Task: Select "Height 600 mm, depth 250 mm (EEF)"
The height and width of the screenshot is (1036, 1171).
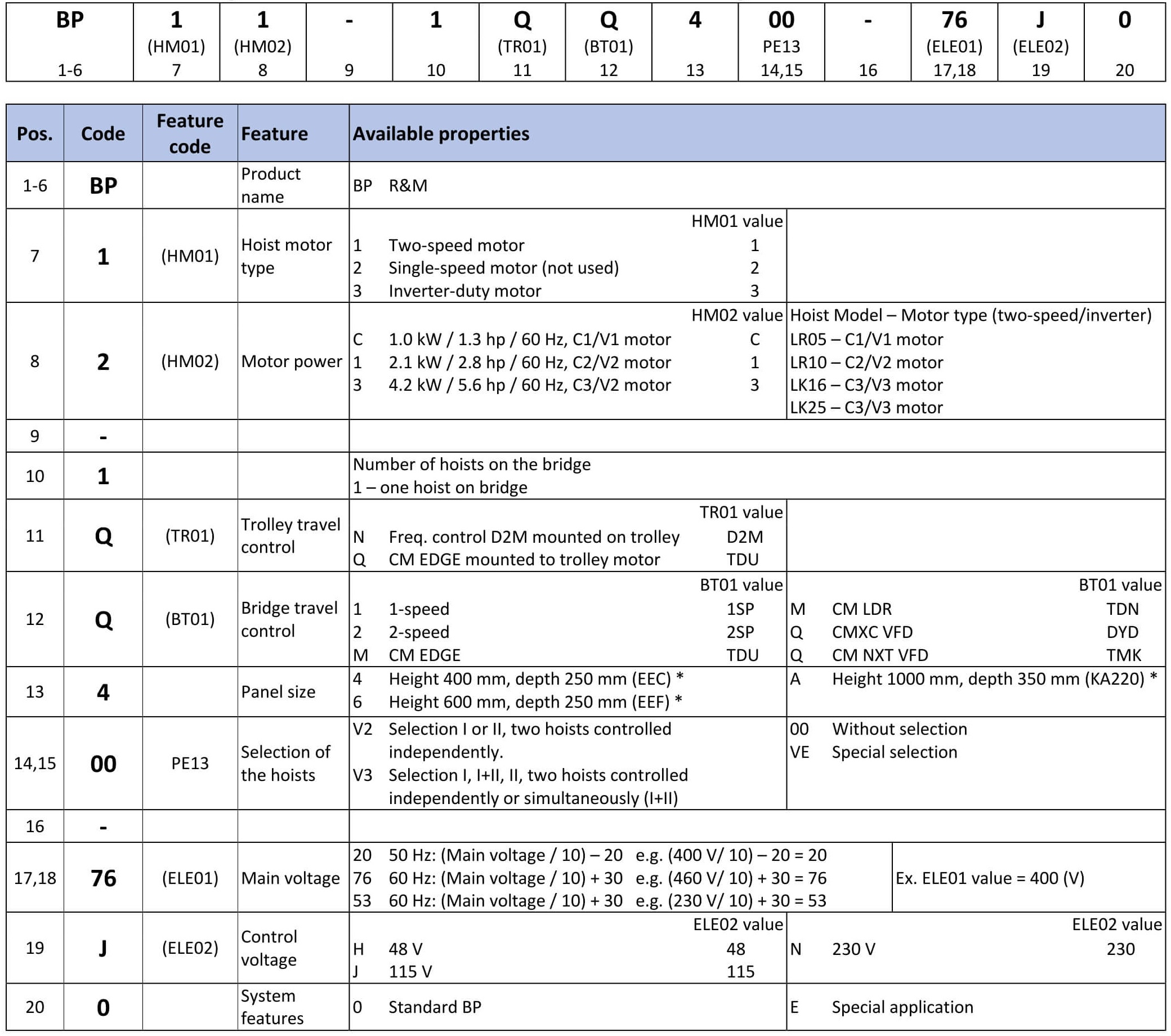Action: point(529,702)
